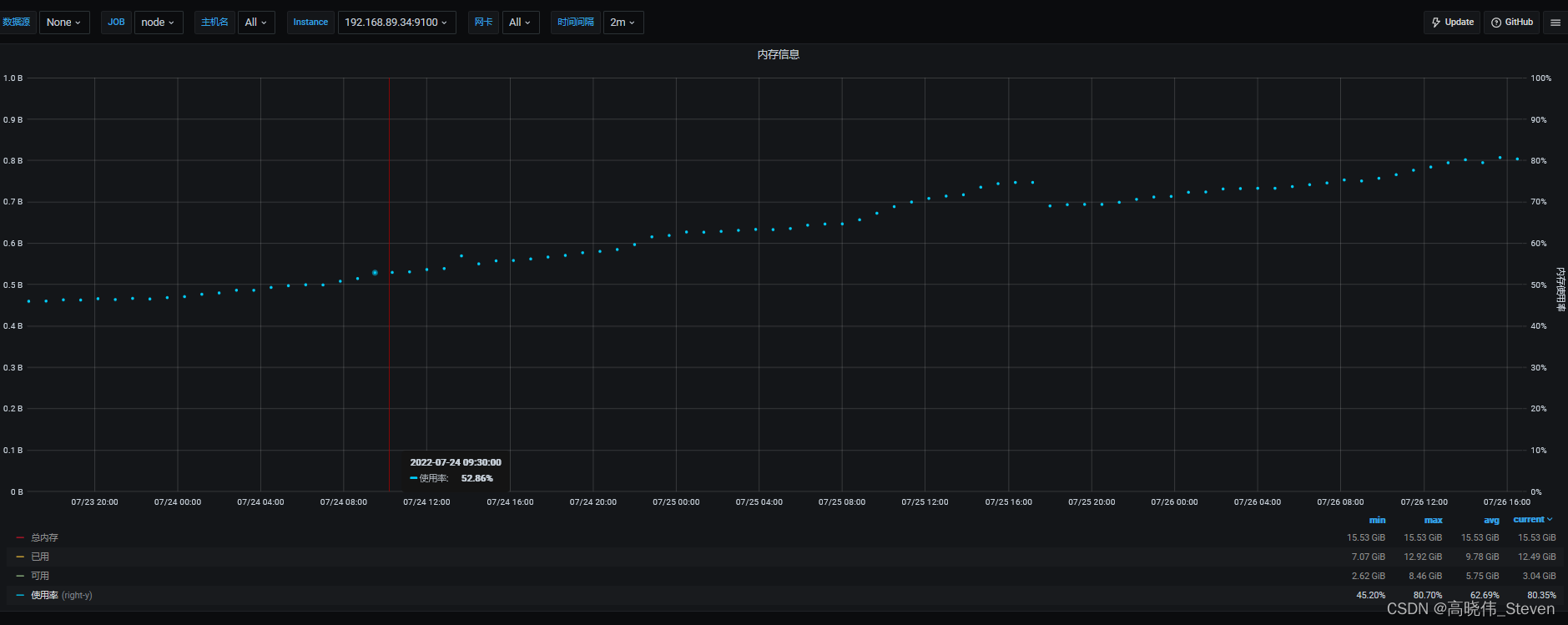Viewport: 1568px width, 625px height.
Task: Click the 内存使用率 right axis title
Action: pos(1560,290)
